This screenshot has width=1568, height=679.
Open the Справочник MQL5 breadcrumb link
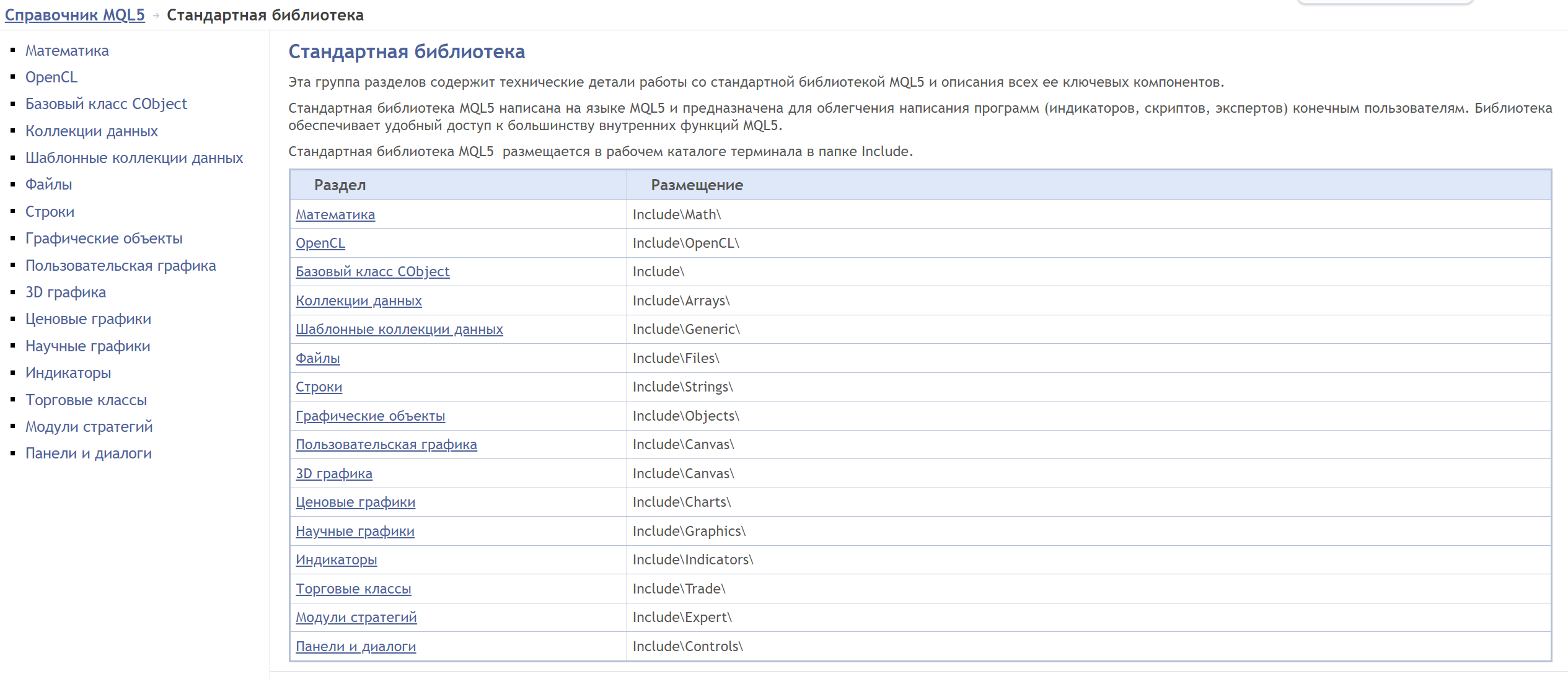74,15
